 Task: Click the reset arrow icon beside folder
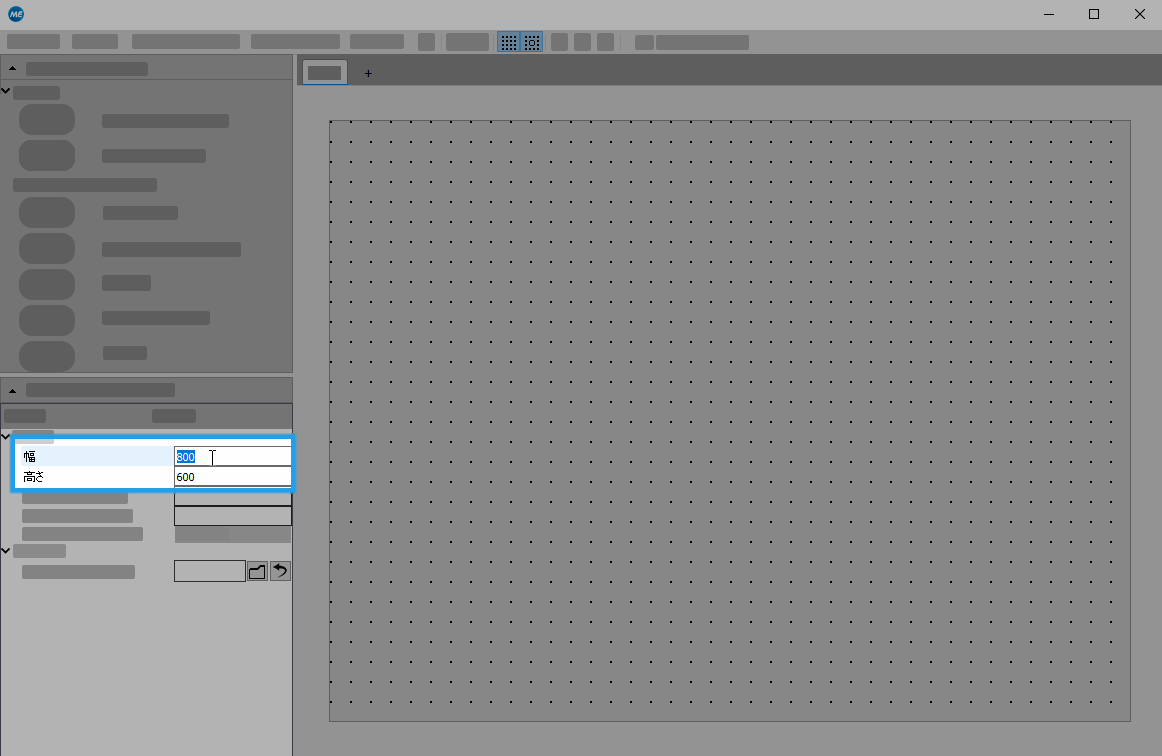pos(281,571)
